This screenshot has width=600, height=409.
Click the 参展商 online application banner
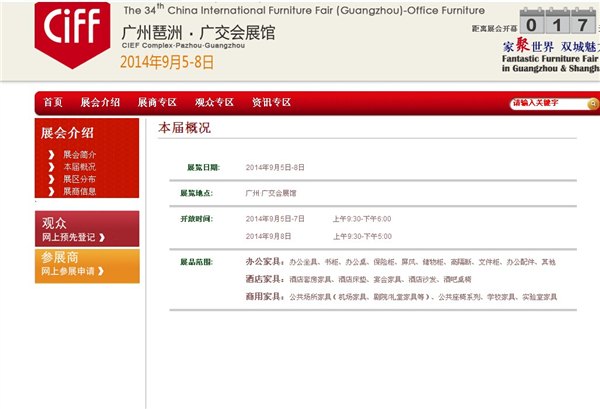point(87,266)
